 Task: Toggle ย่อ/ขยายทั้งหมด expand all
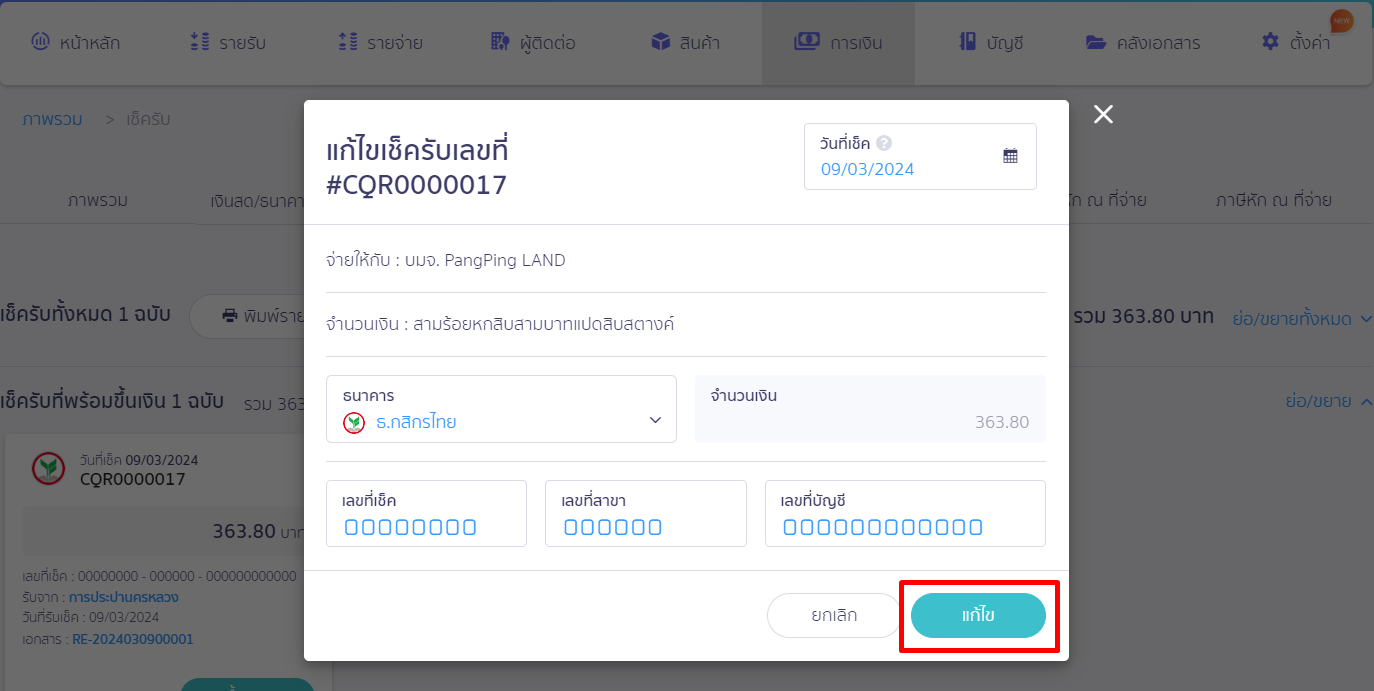[1302, 319]
